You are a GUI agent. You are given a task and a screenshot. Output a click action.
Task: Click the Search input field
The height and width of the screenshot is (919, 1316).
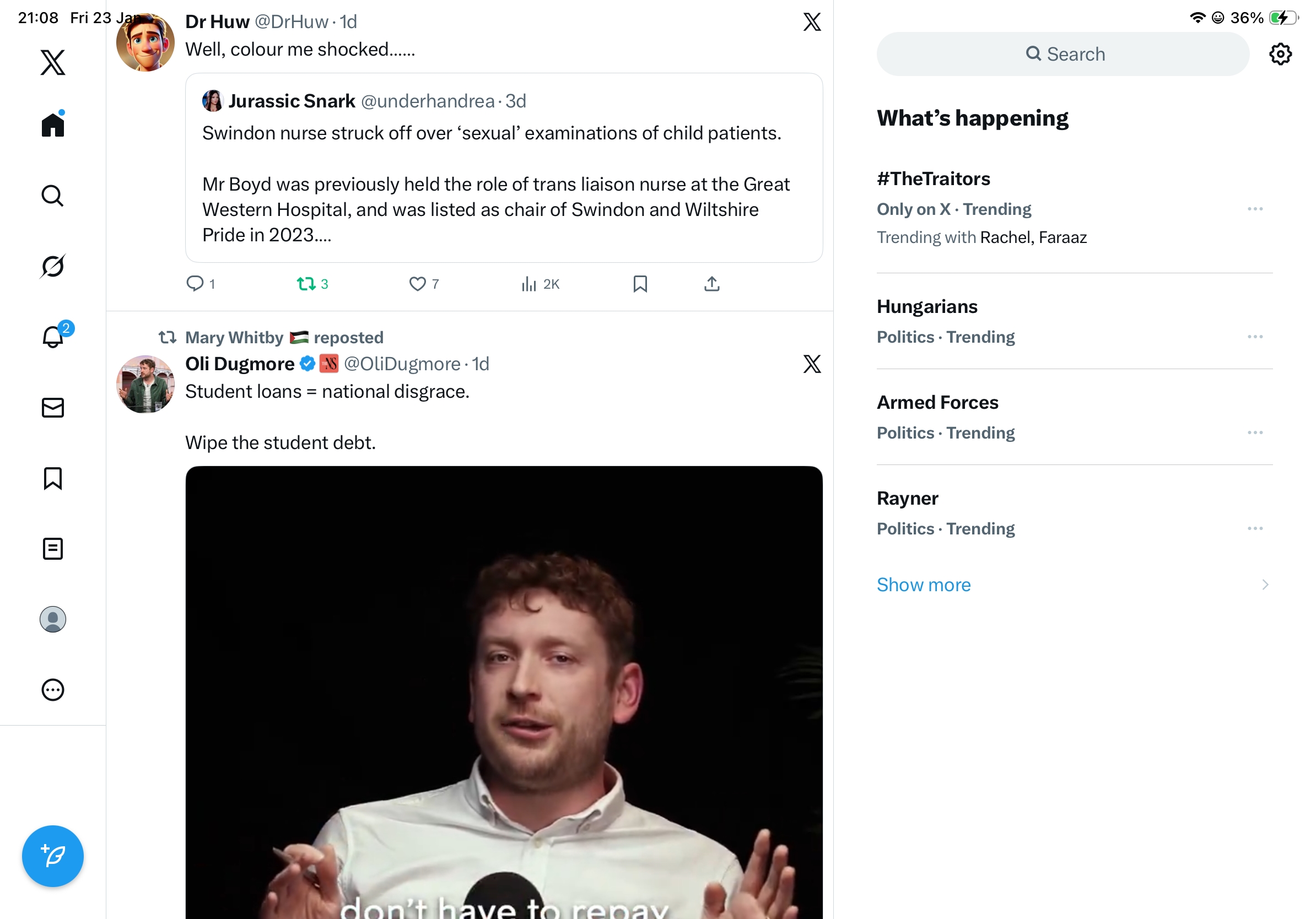tap(1063, 55)
